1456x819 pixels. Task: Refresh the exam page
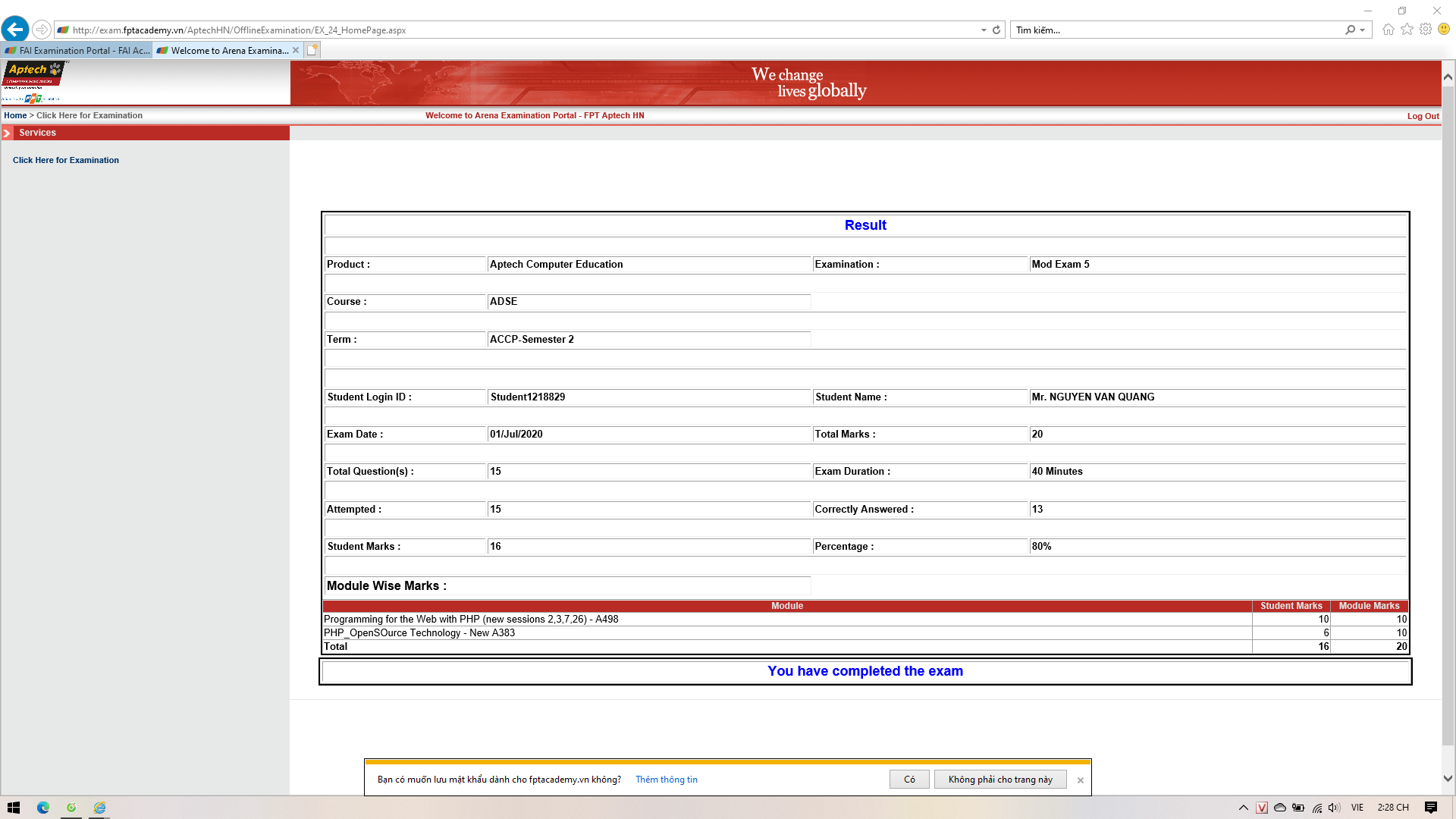coord(996,30)
